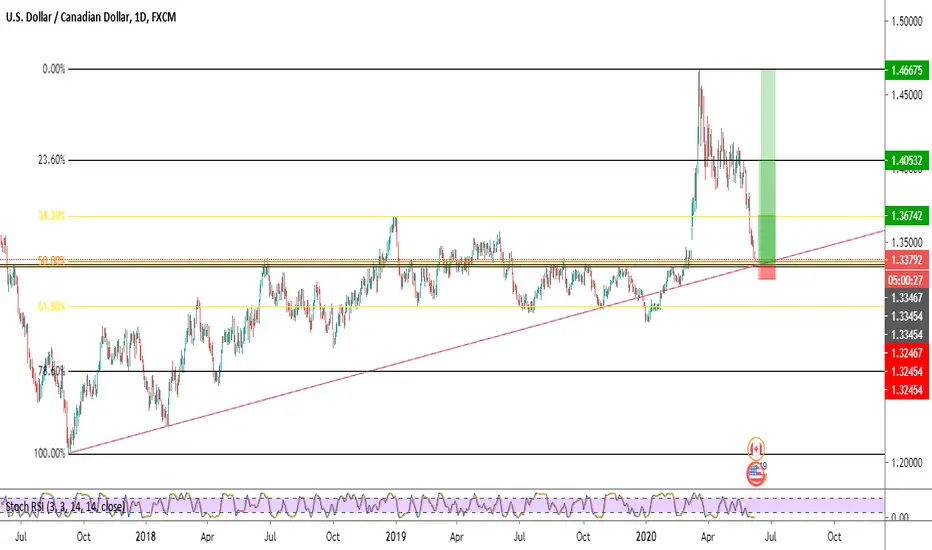This screenshot has width=932, height=550.
Task: Click the 0.00% Fibonacci level label
Action: point(53,70)
